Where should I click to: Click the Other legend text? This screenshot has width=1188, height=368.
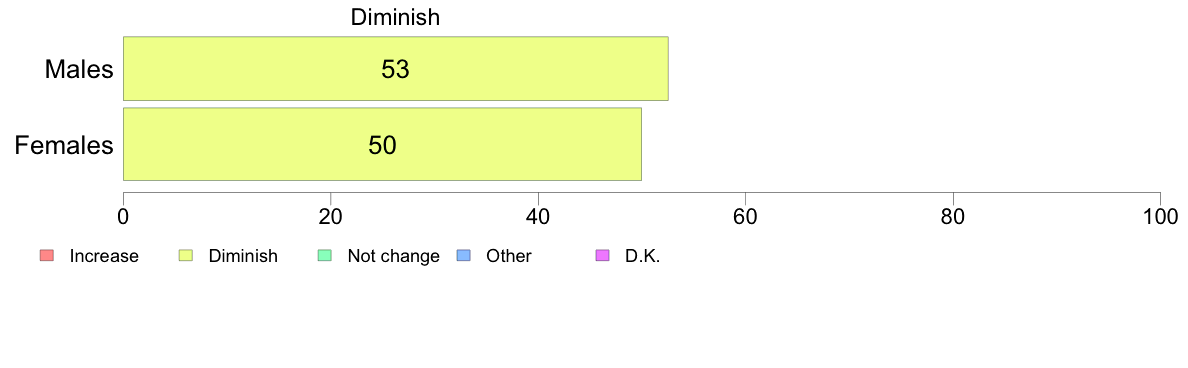point(509,256)
